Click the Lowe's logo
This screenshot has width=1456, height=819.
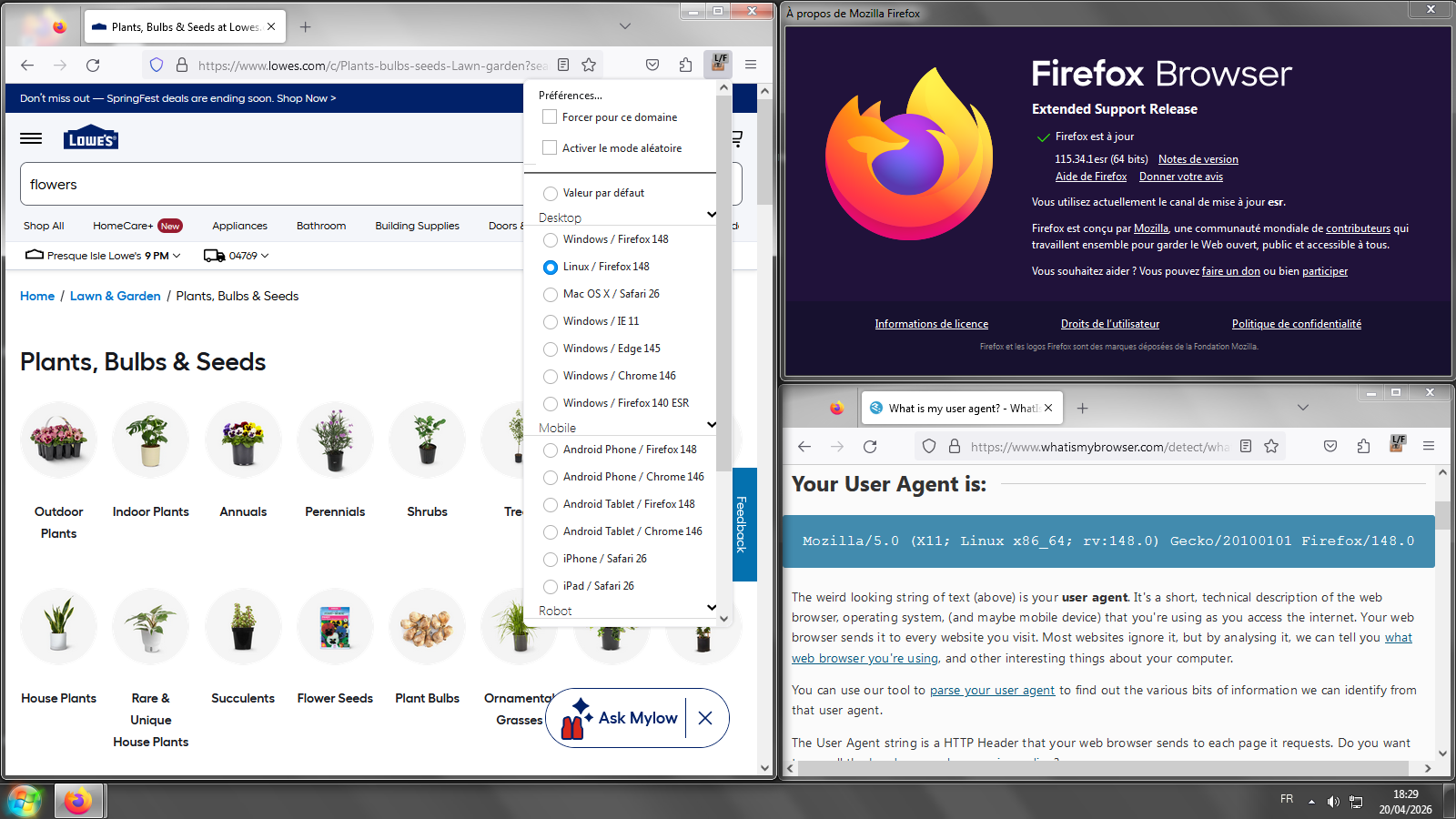pos(91,137)
